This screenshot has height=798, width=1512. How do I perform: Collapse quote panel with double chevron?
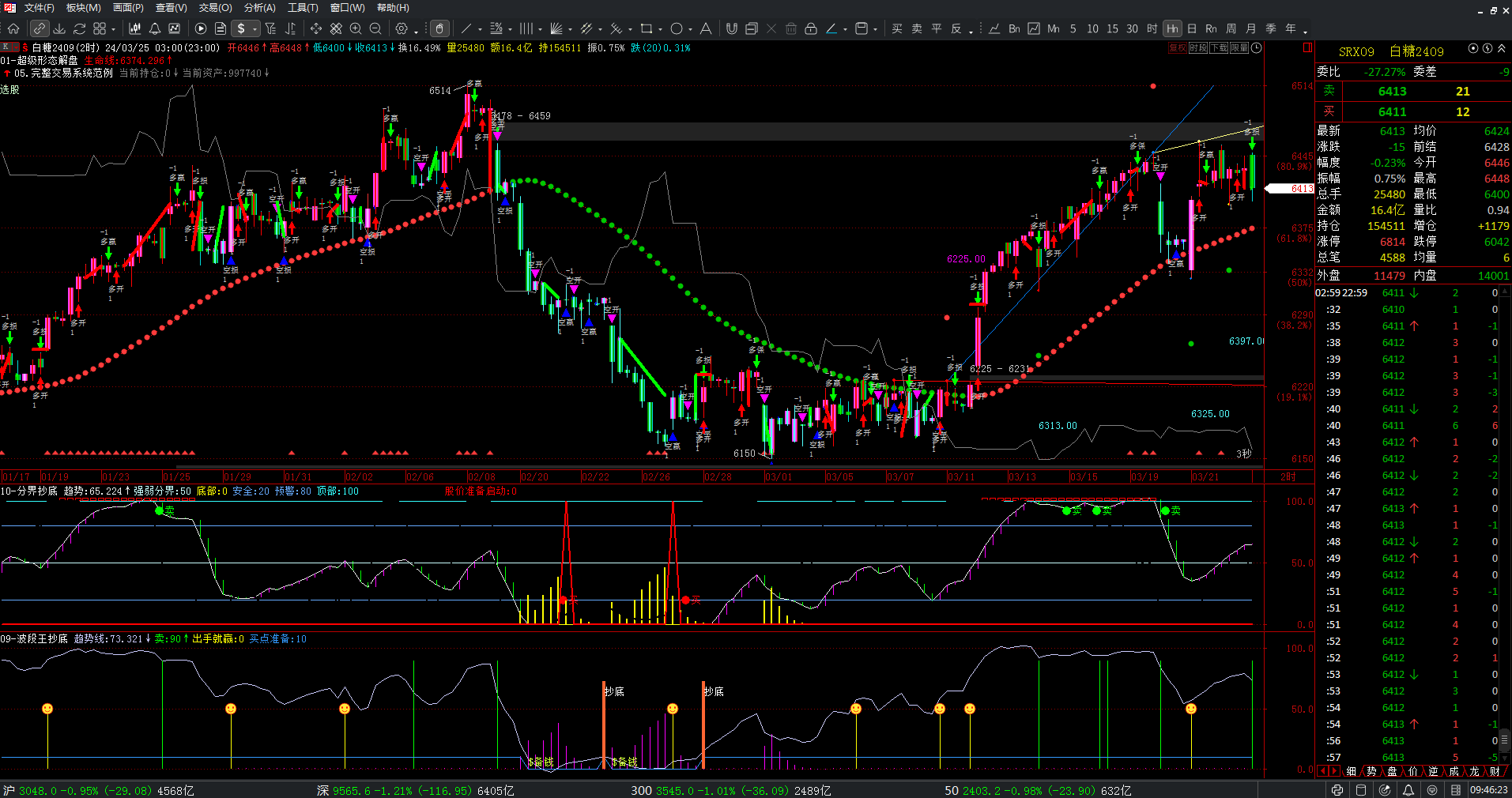pyautogui.click(x=1502, y=49)
